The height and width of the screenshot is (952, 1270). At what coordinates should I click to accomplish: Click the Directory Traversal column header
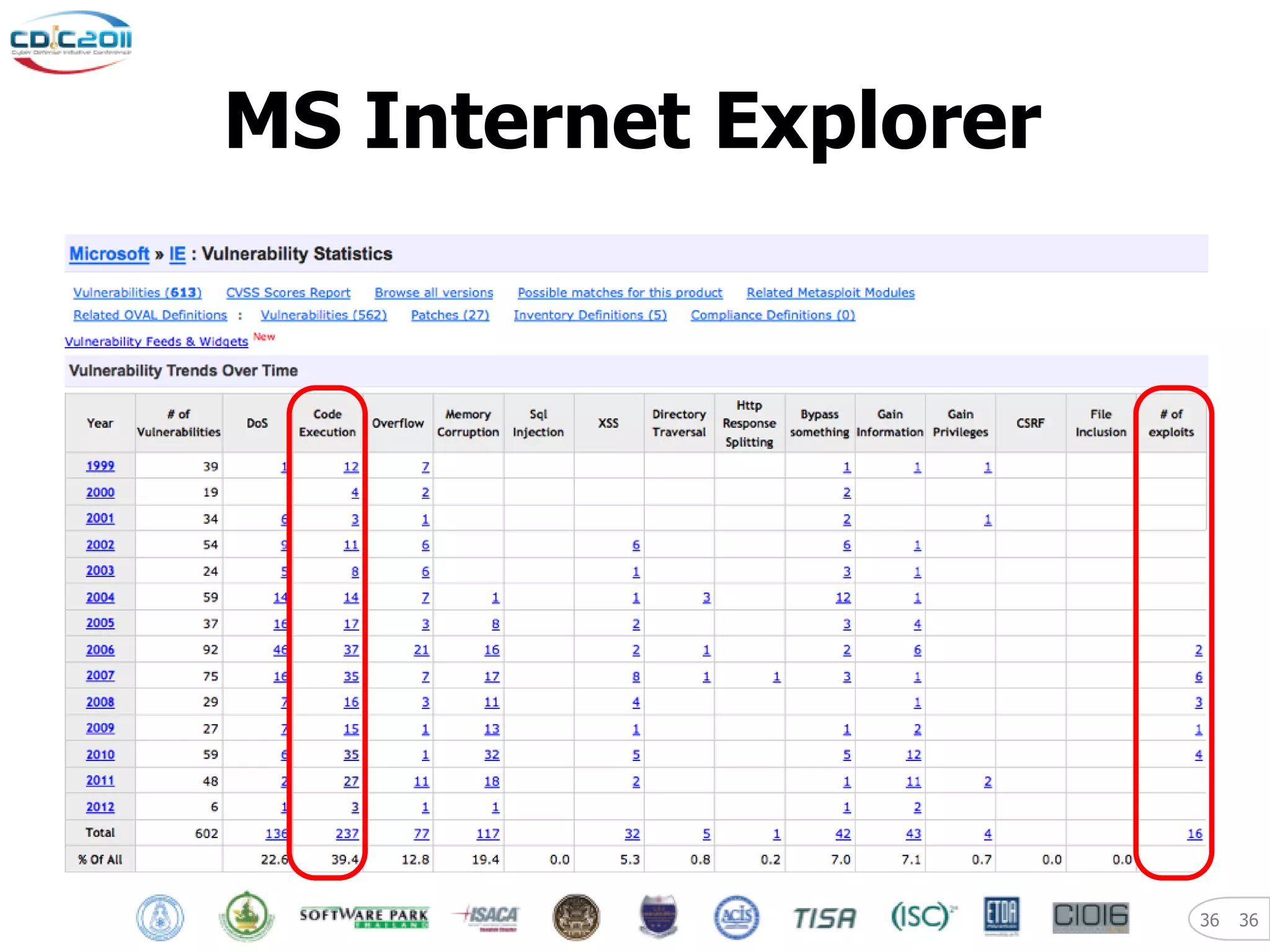tap(679, 423)
